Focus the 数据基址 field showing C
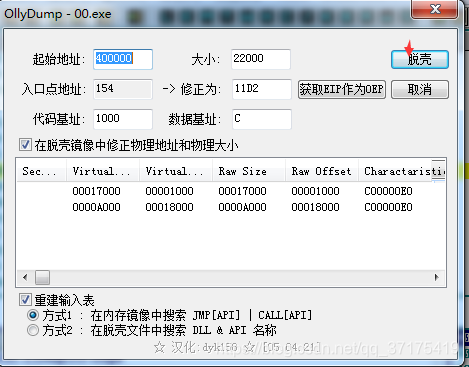 tap(262, 119)
